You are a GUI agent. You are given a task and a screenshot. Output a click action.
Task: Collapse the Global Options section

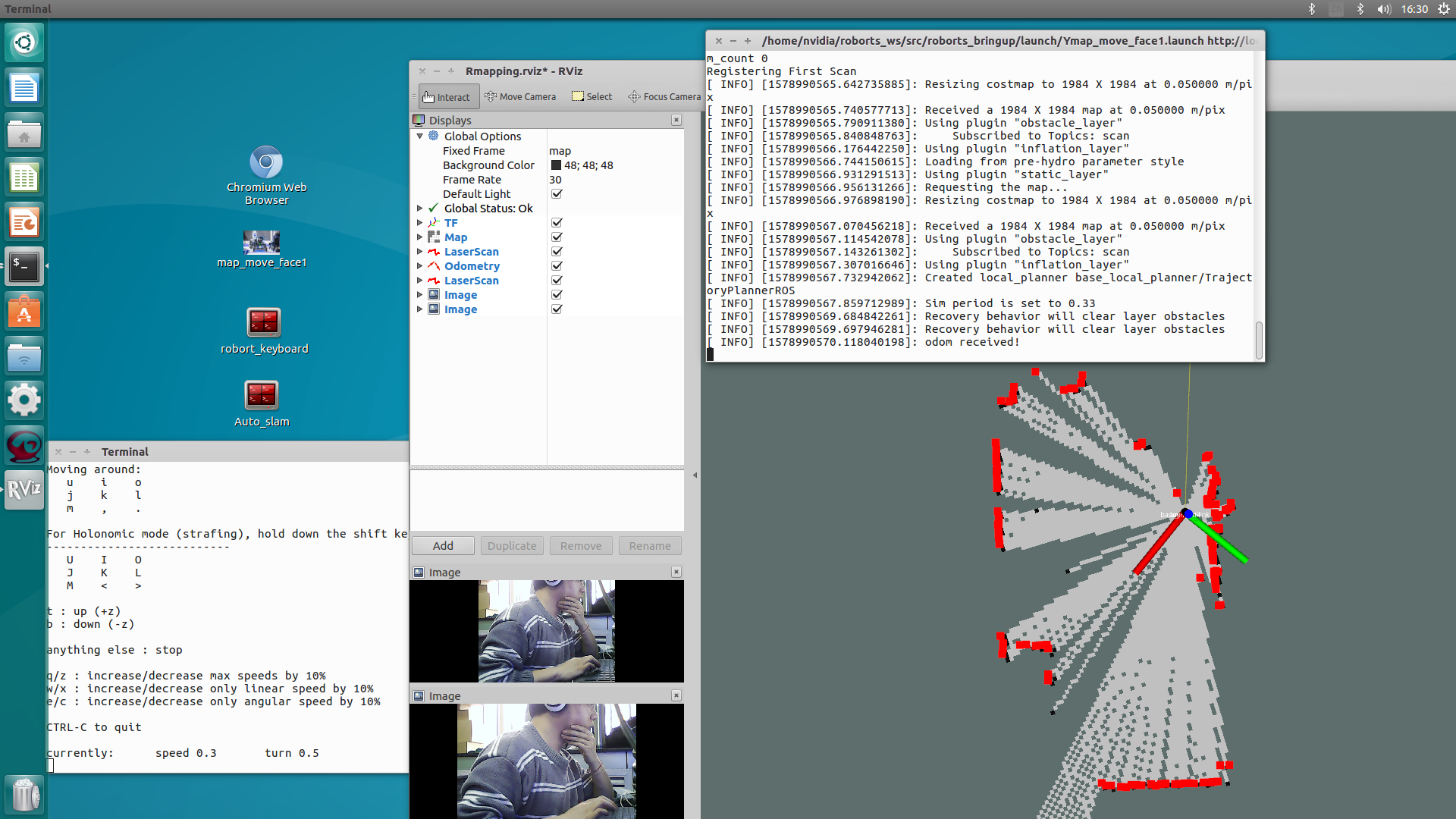419,136
